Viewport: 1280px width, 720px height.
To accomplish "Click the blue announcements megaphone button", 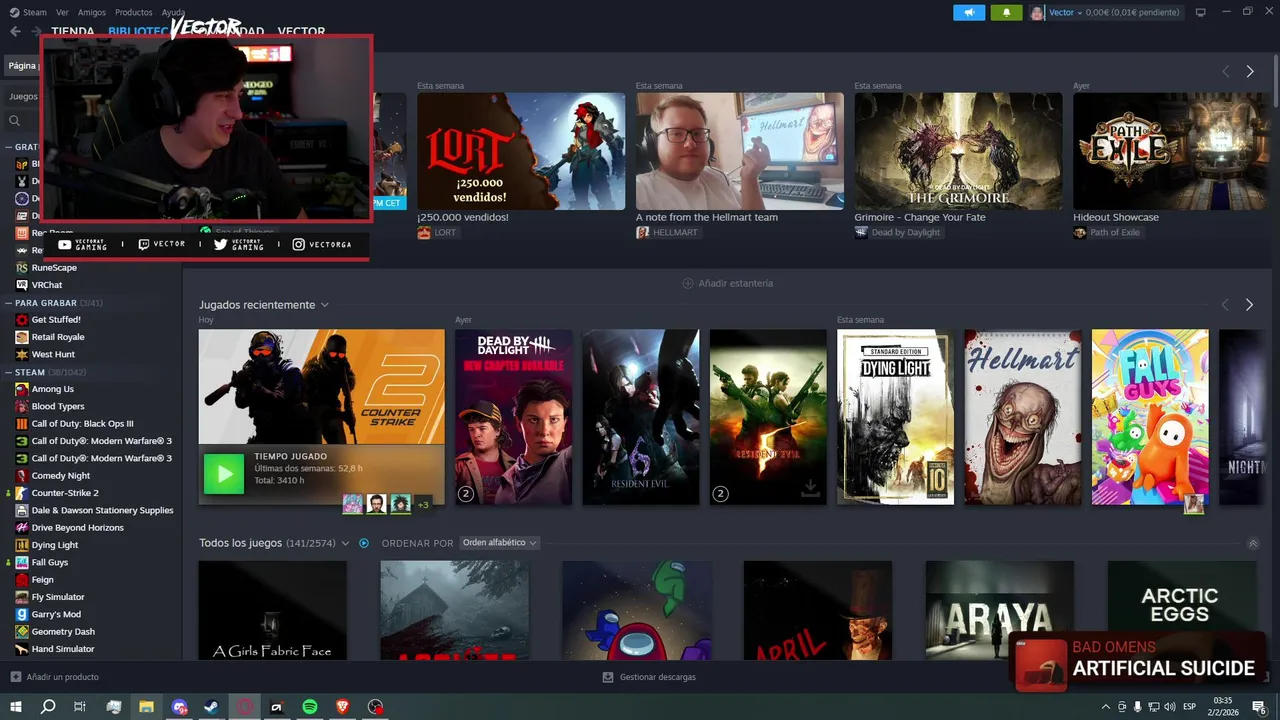I will pyautogui.click(x=968, y=12).
